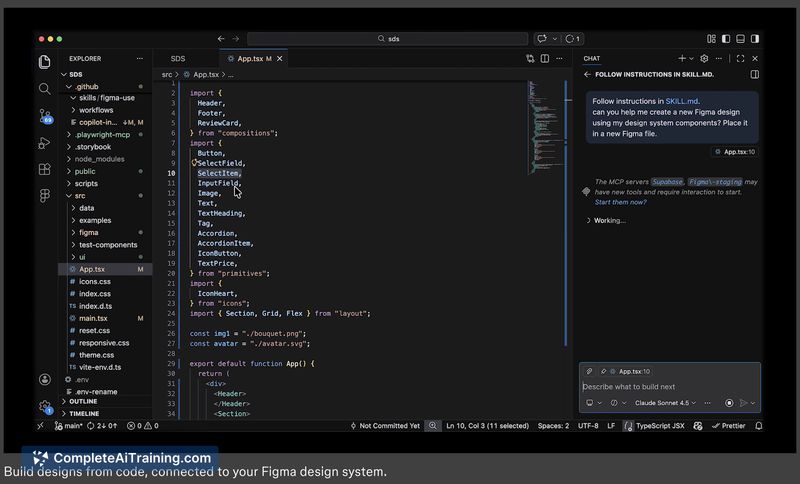Viewport: 800px width, 484px height.
Task: Open the Extensions view
Action: pos(44,169)
